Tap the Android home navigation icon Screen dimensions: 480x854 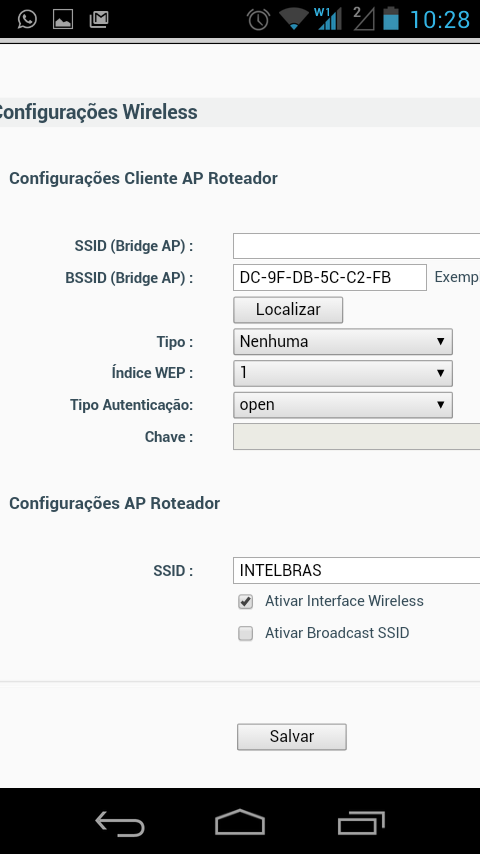click(240, 822)
